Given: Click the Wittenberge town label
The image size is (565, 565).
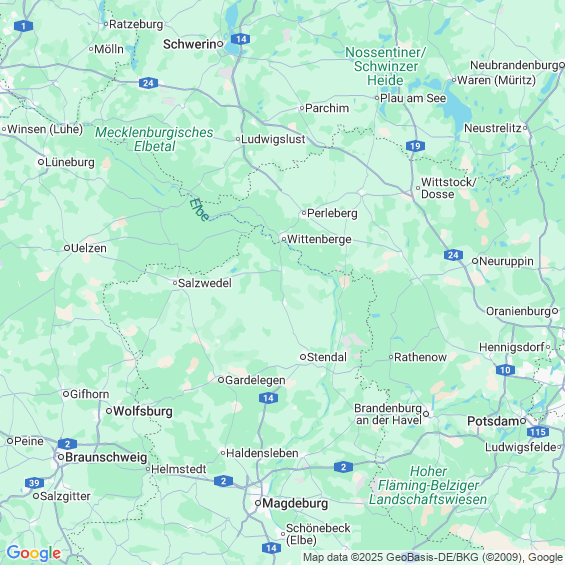Looking at the screenshot, I should 319,239.
